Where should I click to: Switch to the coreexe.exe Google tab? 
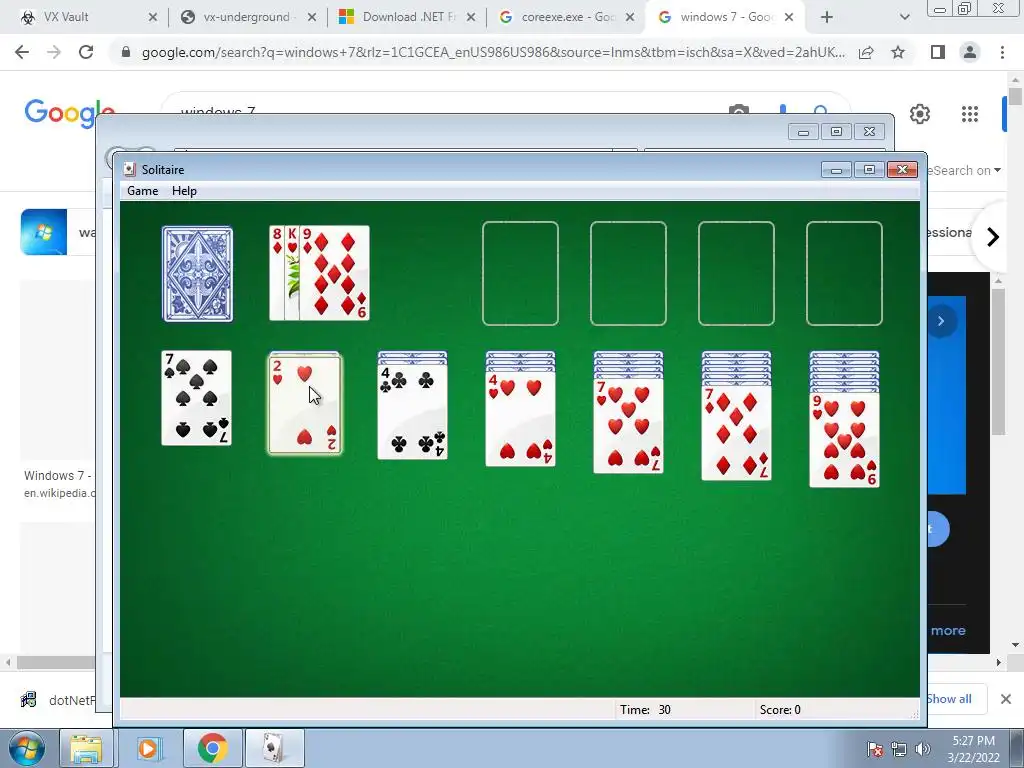[567, 17]
